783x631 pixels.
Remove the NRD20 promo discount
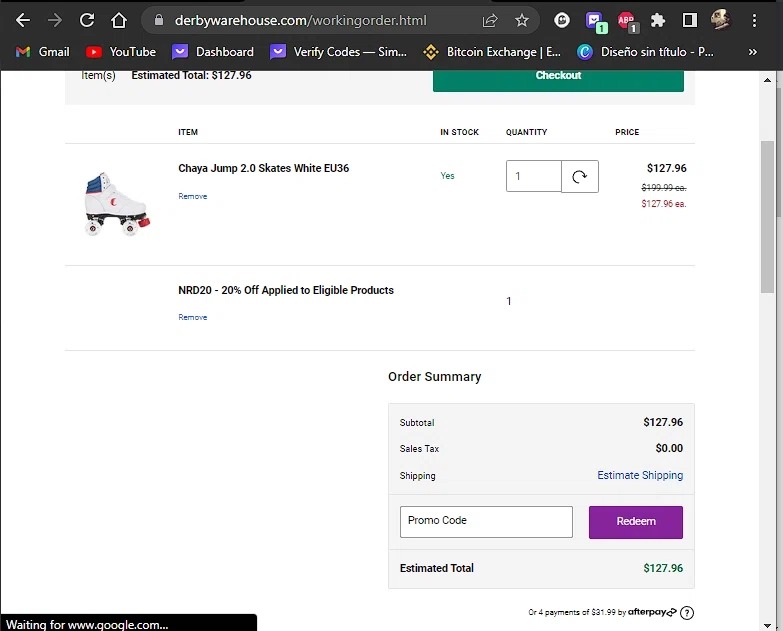tap(193, 317)
